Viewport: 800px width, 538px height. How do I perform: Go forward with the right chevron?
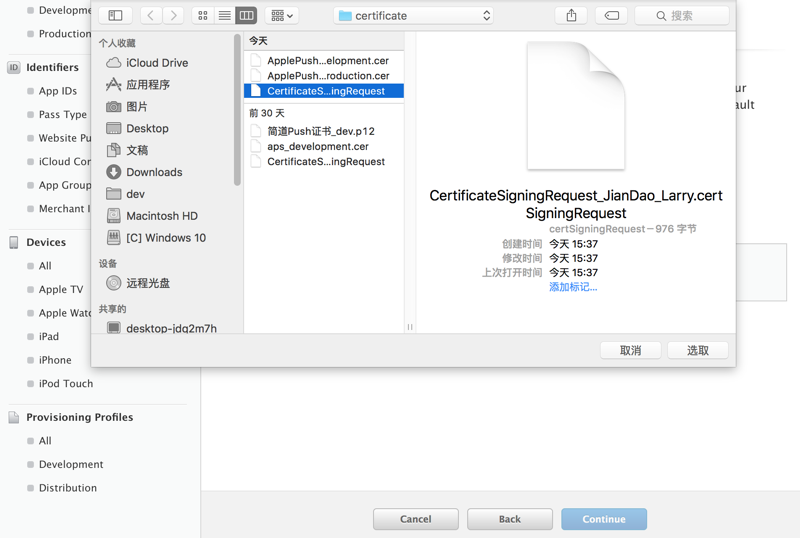pos(173,15)
